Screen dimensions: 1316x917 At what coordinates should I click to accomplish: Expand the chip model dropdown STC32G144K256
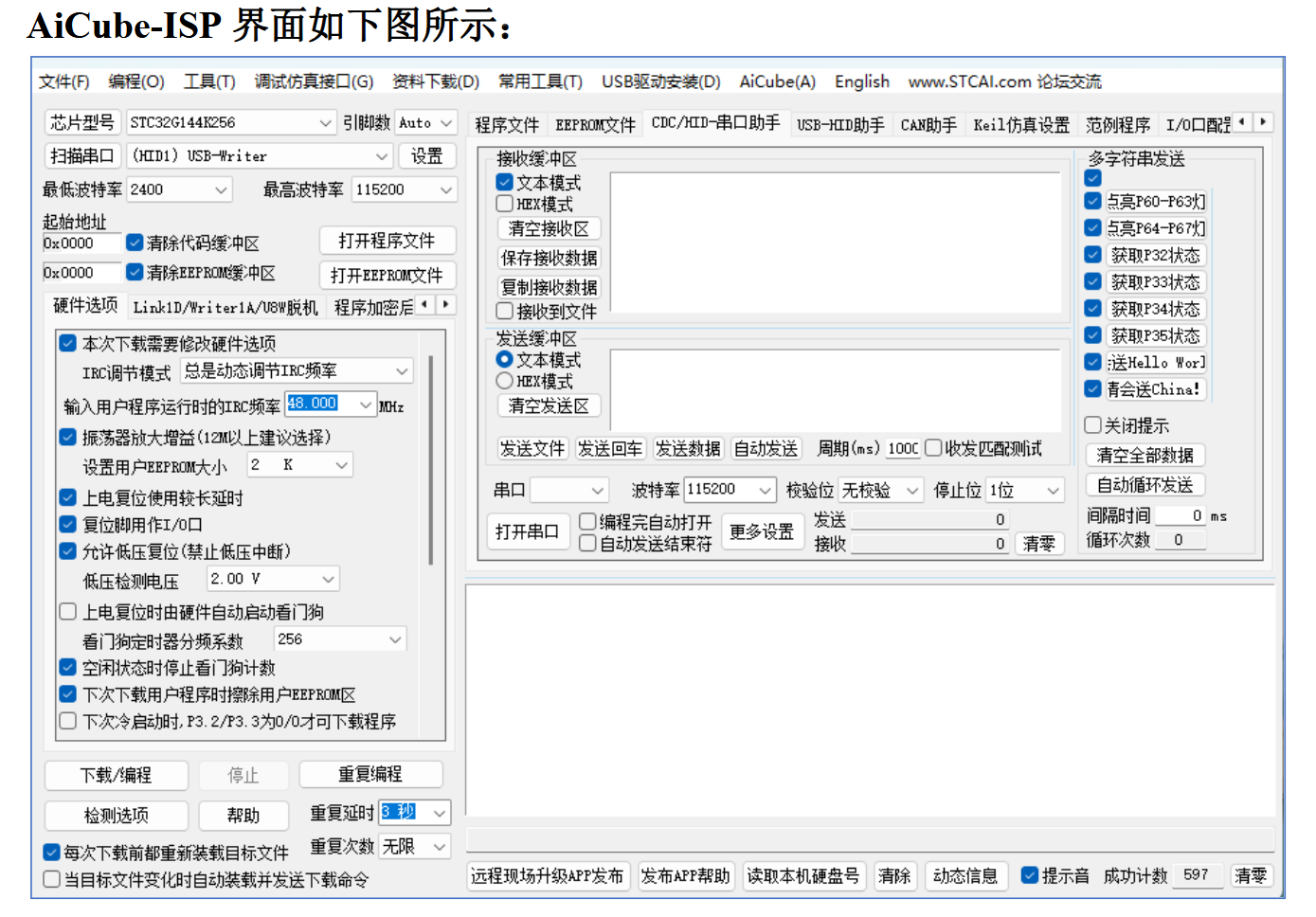coord(325,123)
